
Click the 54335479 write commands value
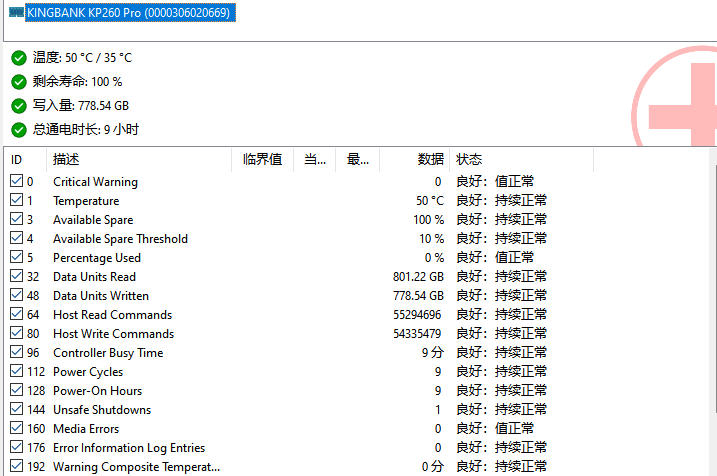coord(417,334)
